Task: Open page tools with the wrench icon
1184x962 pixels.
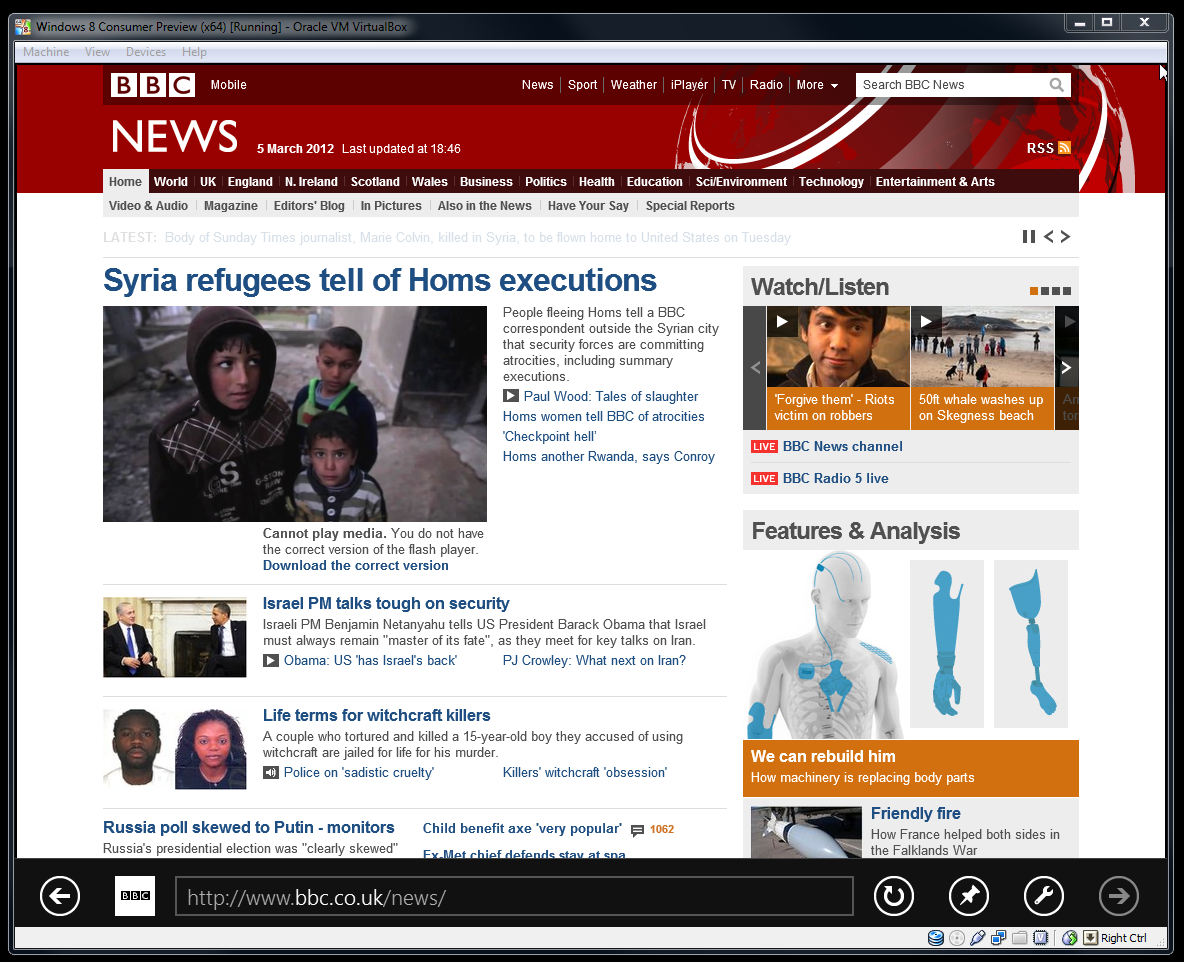Action: 1044,896
